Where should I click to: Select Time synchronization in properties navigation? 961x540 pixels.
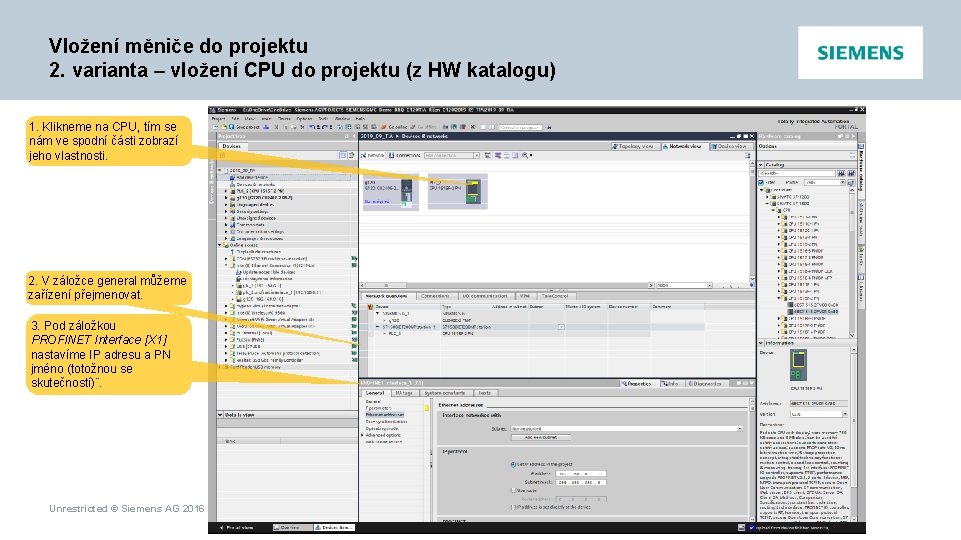click(x=386, y=422)
